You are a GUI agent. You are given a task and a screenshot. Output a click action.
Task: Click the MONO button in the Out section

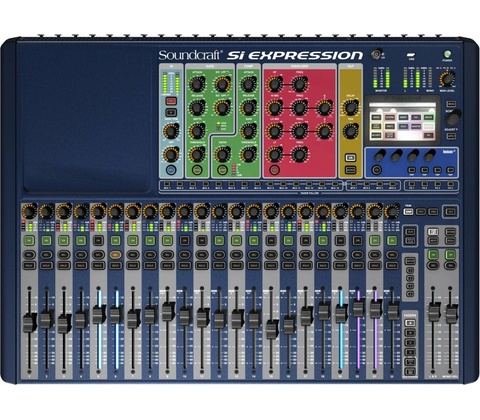point(350,170)
